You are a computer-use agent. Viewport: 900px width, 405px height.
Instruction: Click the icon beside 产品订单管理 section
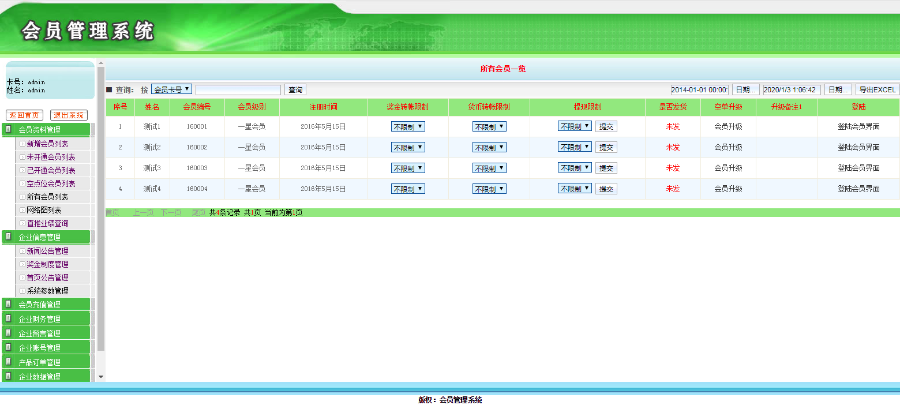tap(9, 361)
